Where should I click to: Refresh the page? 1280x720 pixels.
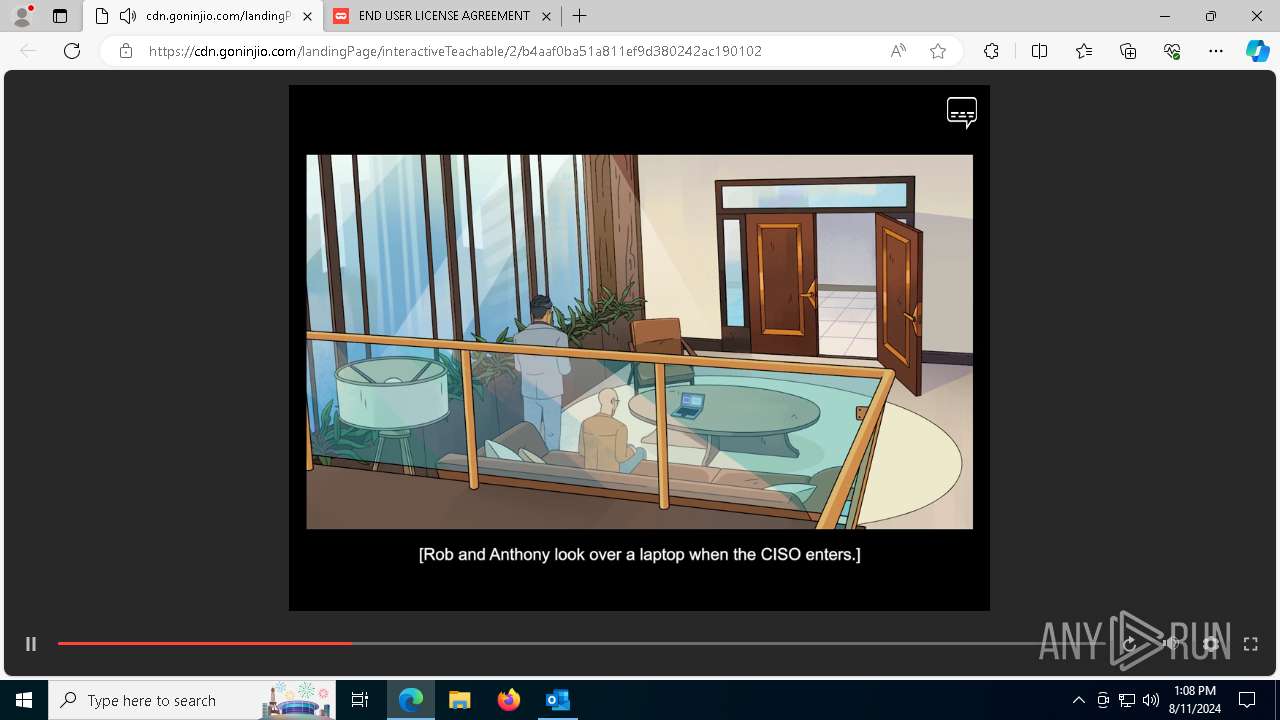click(72, 51)
